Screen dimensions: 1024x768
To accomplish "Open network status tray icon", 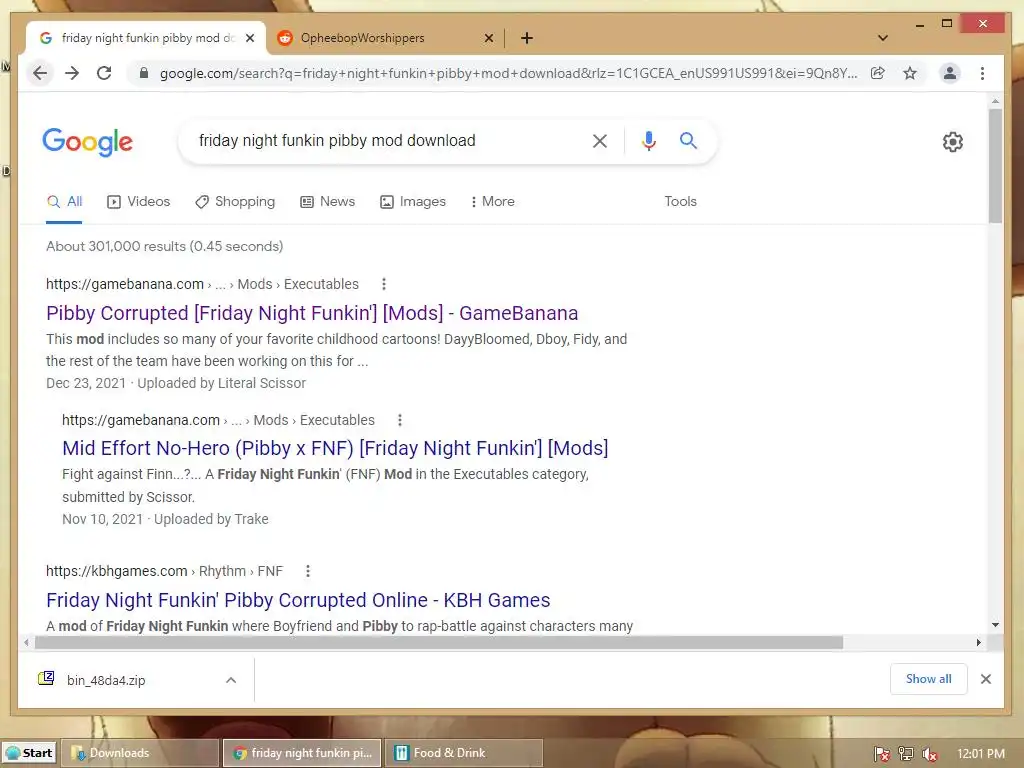I will click(906, 754).
